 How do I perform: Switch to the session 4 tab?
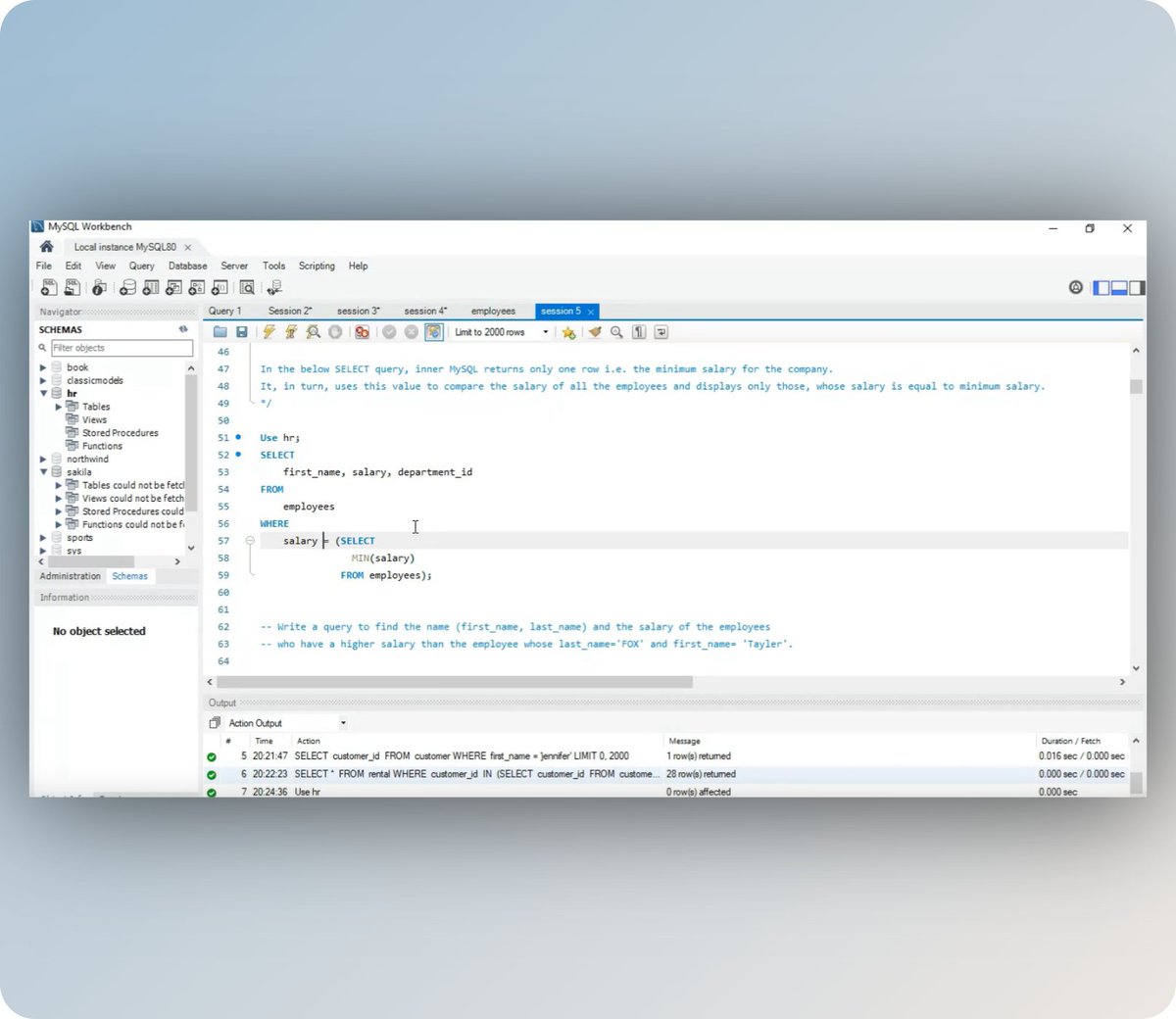coord(425,311)
